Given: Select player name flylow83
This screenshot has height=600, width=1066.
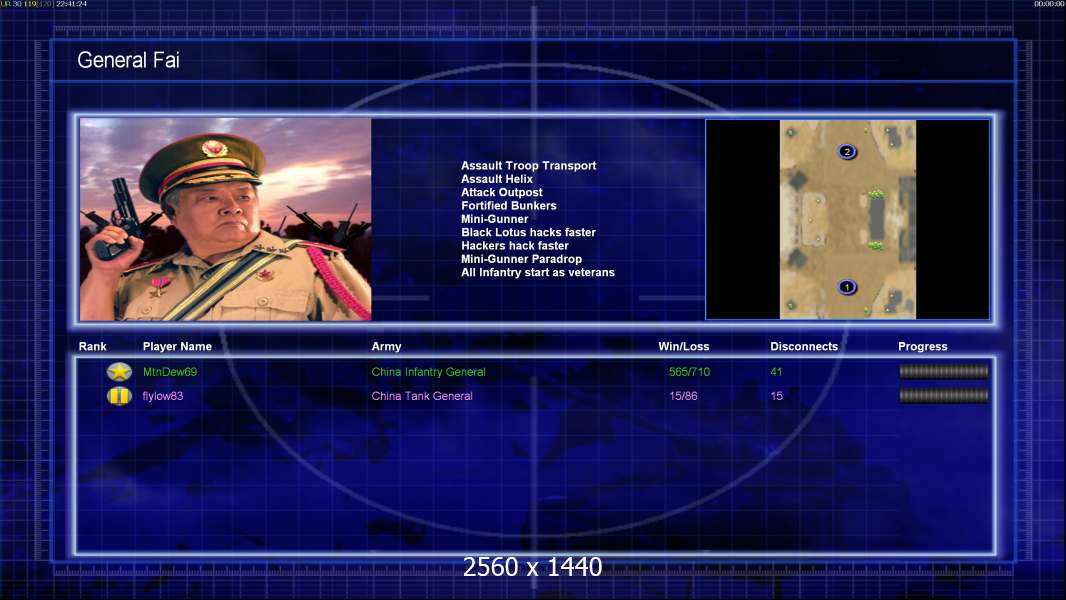Looking at the screenshot, I should (162, 395).
